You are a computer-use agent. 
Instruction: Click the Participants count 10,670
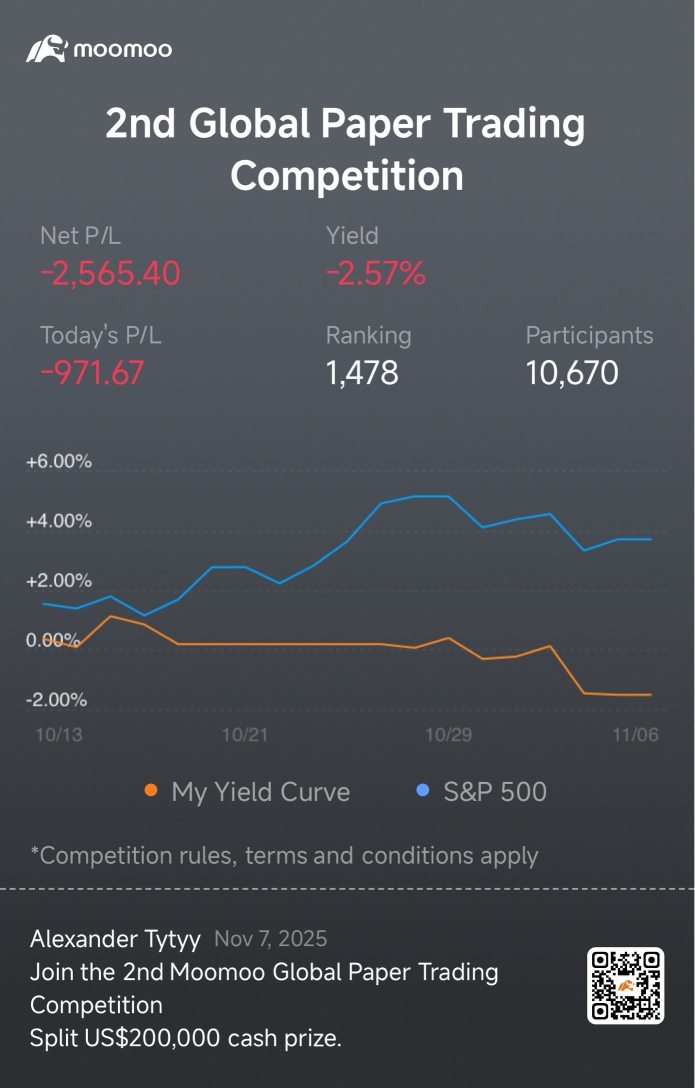click(572, 372)
